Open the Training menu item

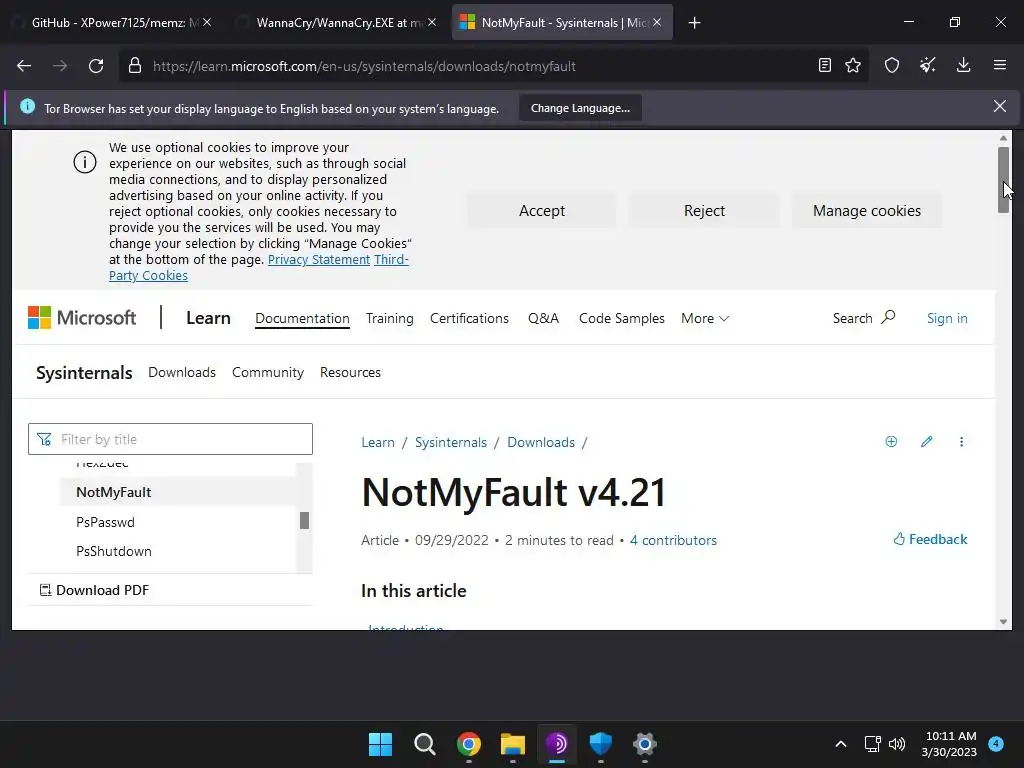pos(390,318)
